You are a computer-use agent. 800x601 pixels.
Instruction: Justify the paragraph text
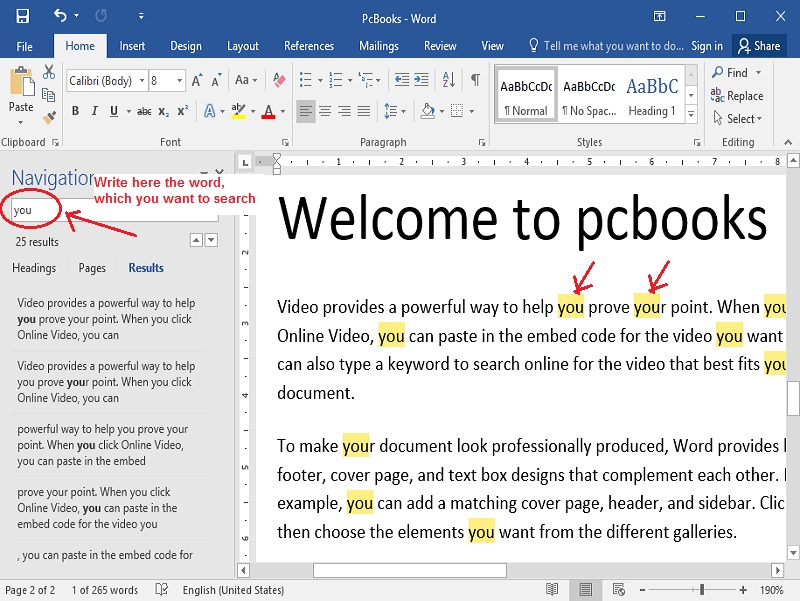pos(364,111)
